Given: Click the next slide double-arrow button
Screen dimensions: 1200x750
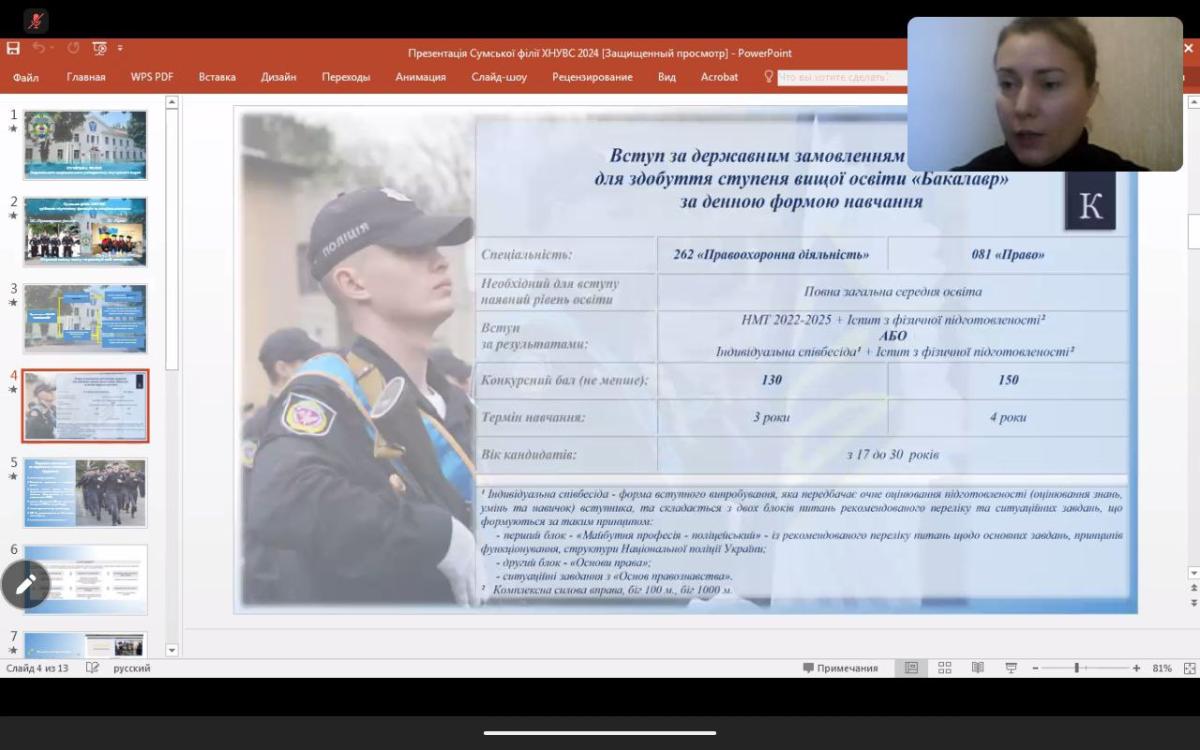Looking at the screenshot, I should click(1193, 603).
